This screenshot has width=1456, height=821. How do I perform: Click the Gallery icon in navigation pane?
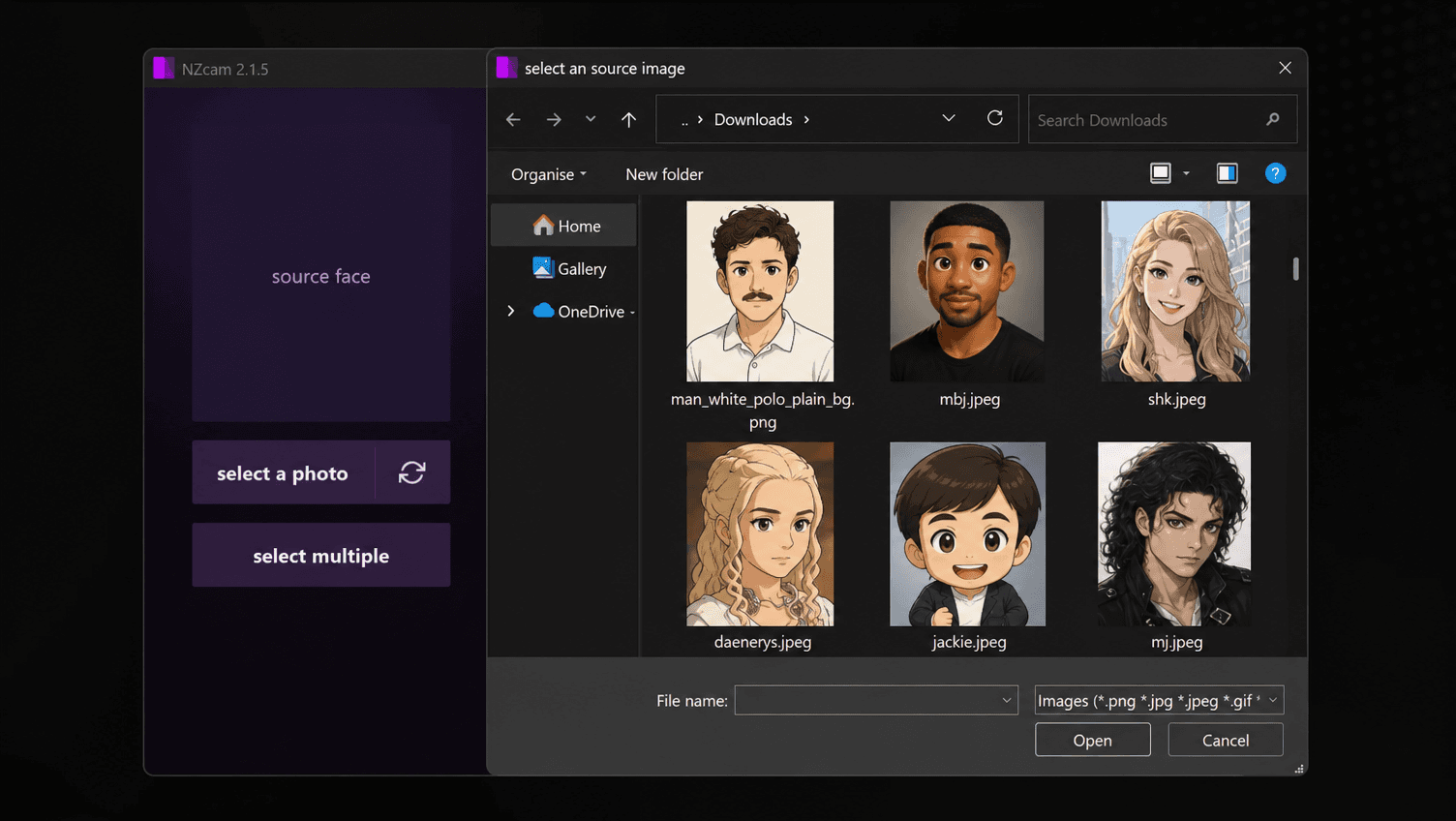pyautogui.click(x=543, y=267)
